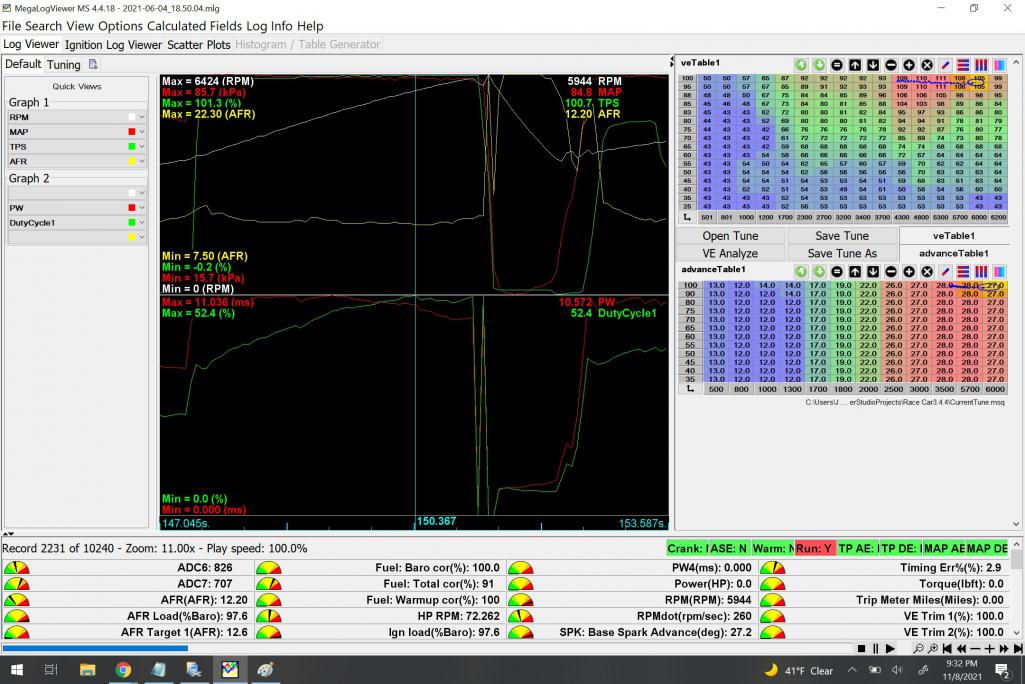Viewport: 1025px width, 684px height.
Task: Open the RPM field dropdown in Graph 1
Action: 142,117
